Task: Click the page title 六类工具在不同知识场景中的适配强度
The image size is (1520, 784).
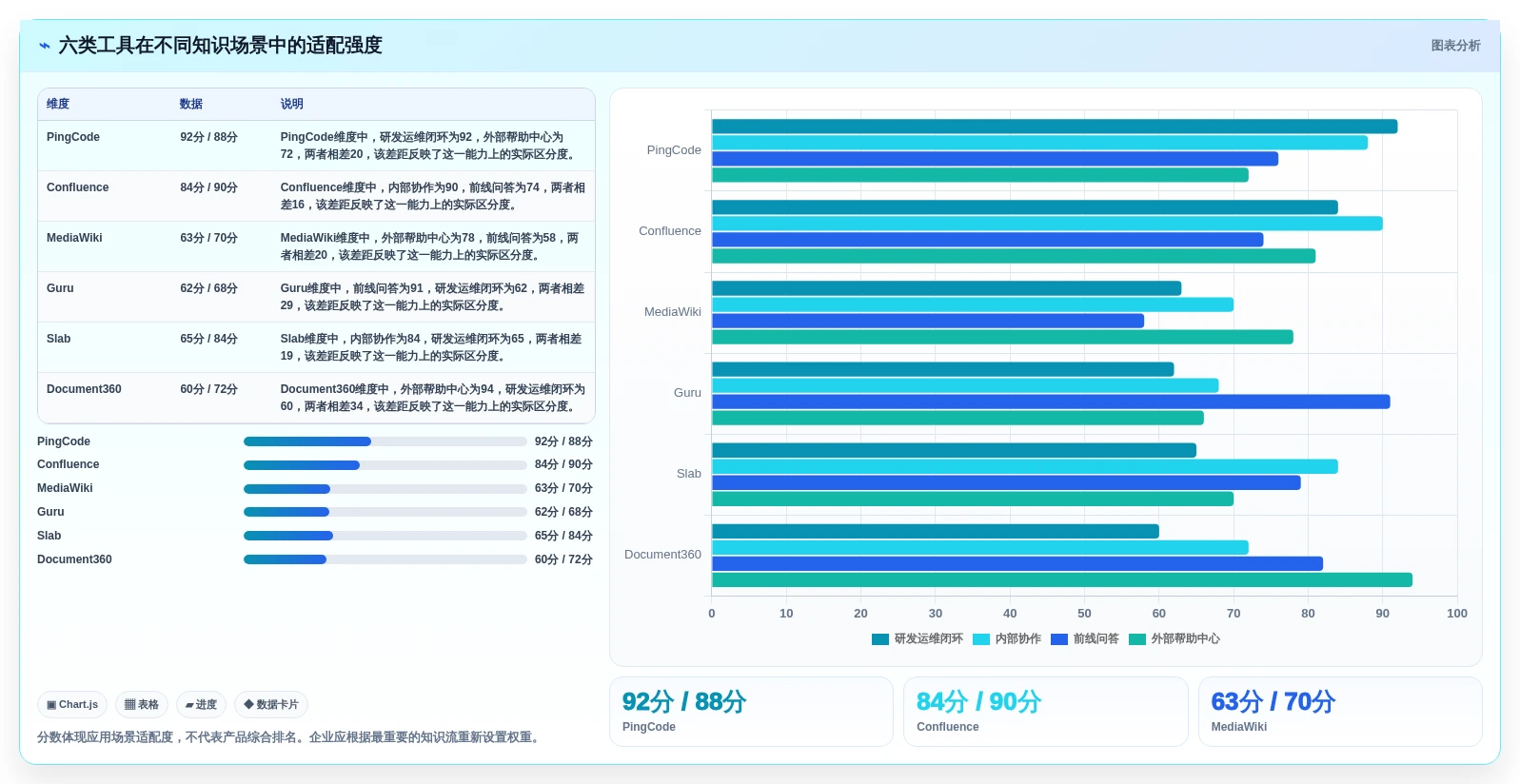Action: (x=220, y=46)
